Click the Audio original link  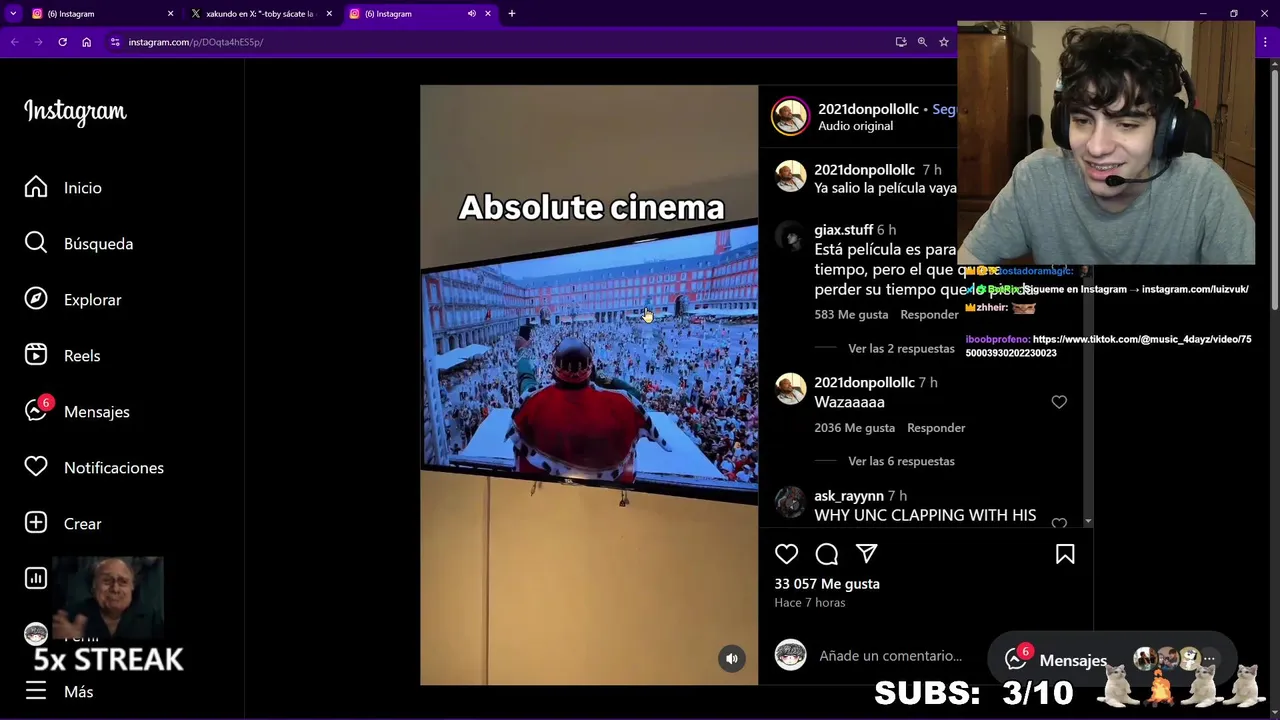tap(855, 126)
